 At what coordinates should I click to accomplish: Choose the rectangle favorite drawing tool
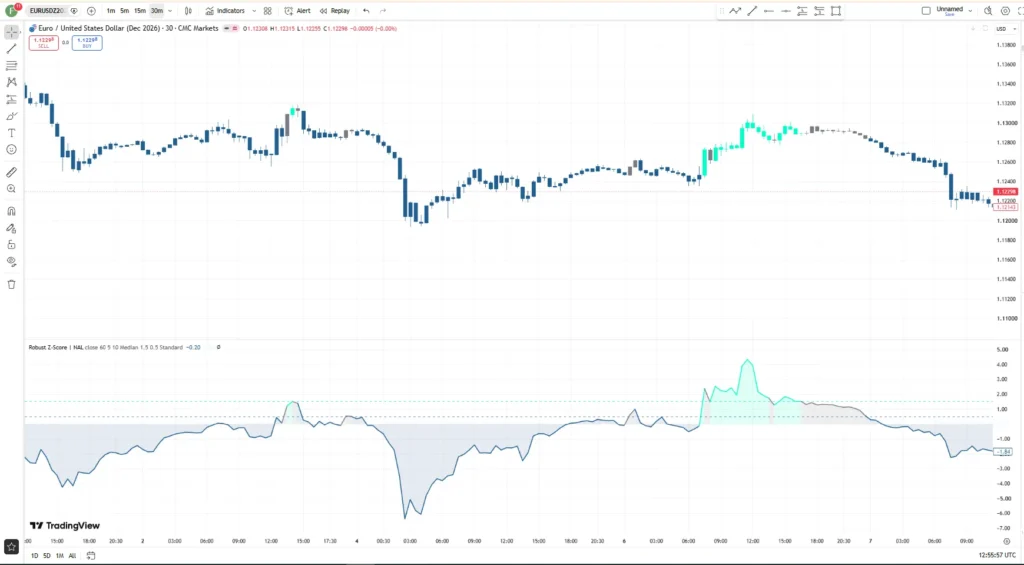click(836, 10)
